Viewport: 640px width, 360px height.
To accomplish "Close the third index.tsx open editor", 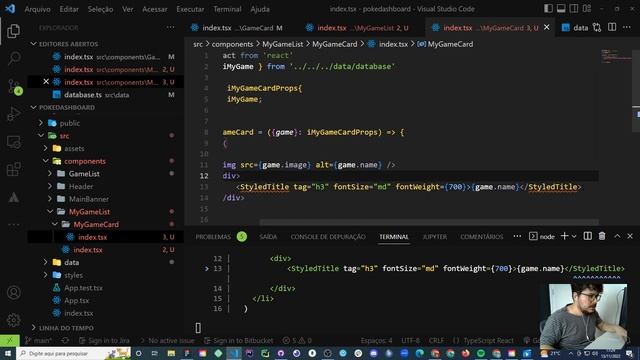I will point(46,82).
